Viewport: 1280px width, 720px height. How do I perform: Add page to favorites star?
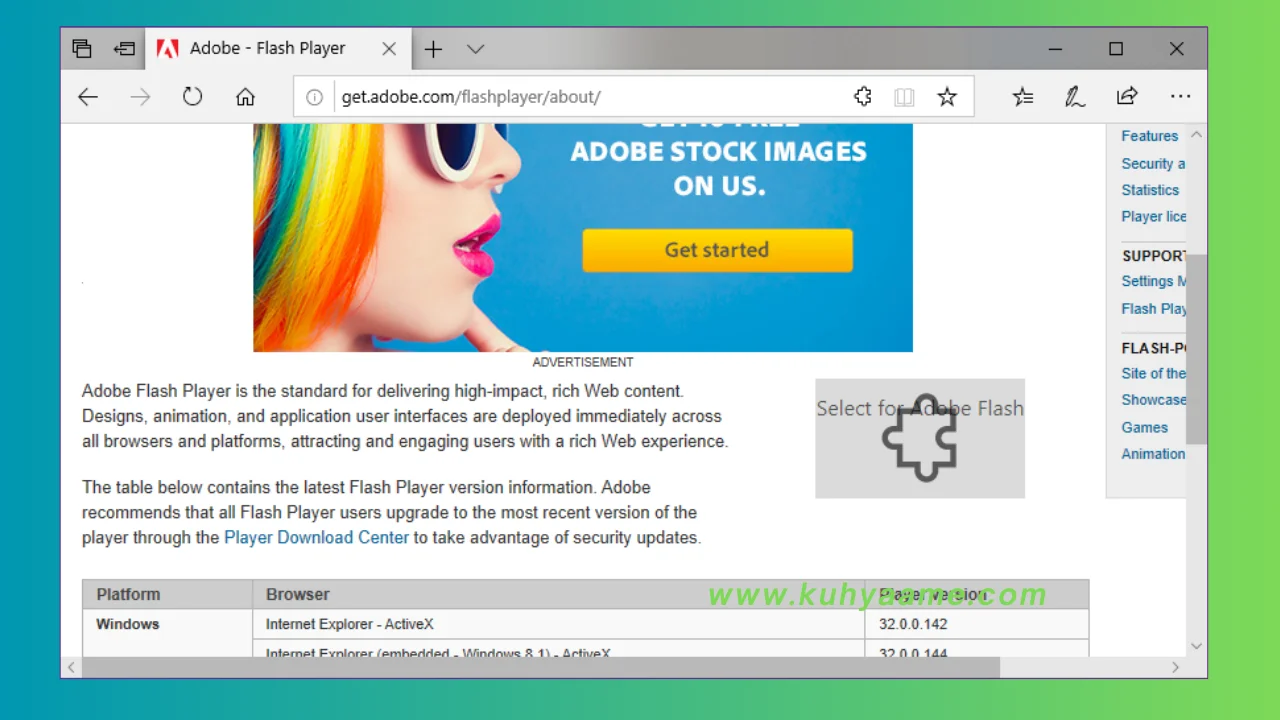pos(947,97)
